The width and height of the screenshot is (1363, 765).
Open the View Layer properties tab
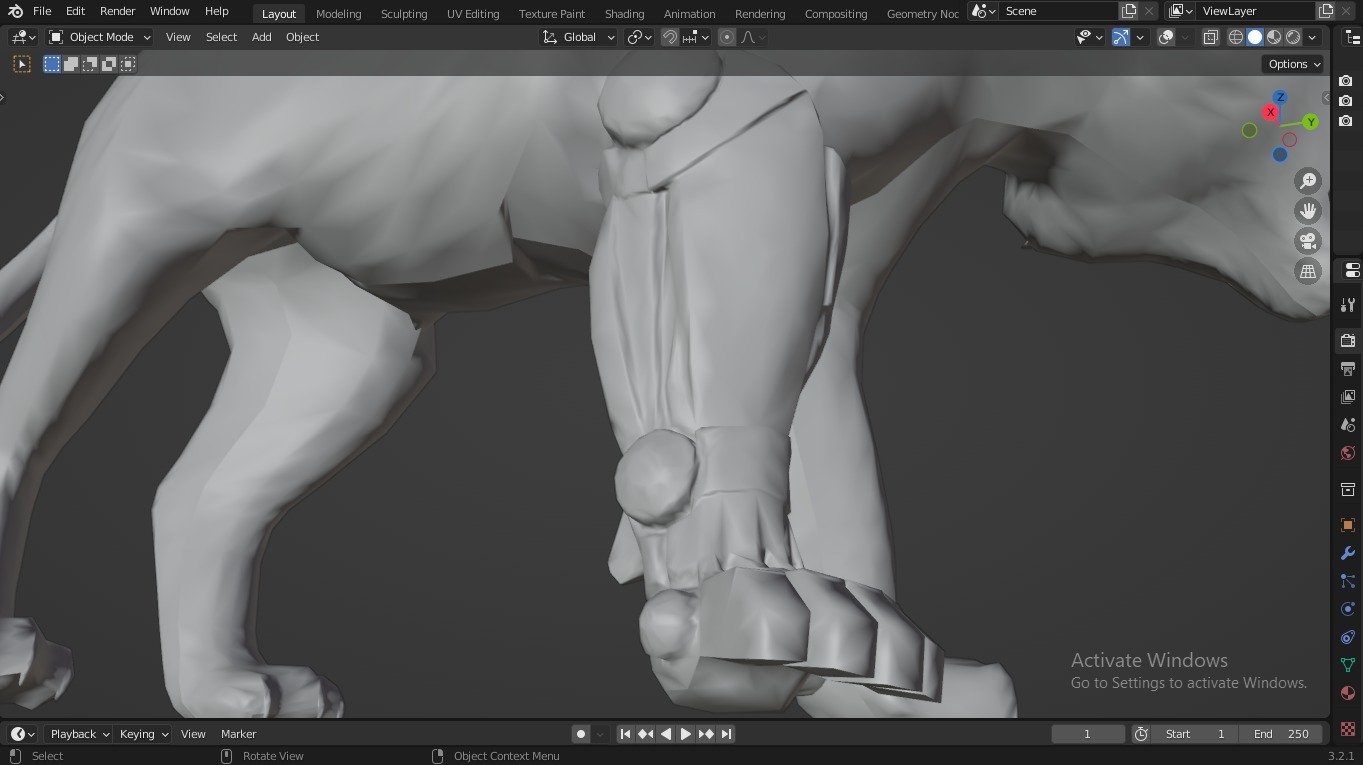(1348, 397)
